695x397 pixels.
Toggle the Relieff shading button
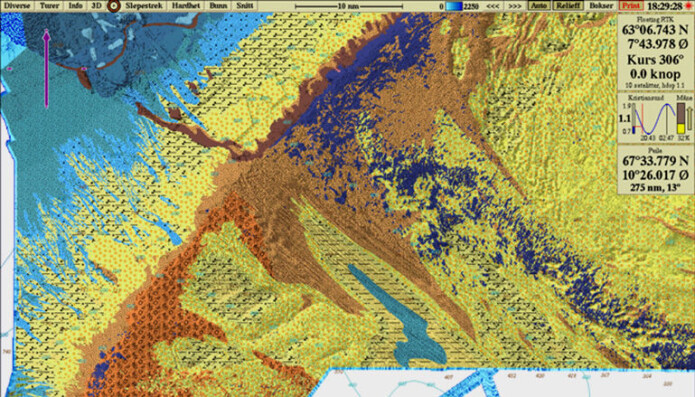point(568,6)
